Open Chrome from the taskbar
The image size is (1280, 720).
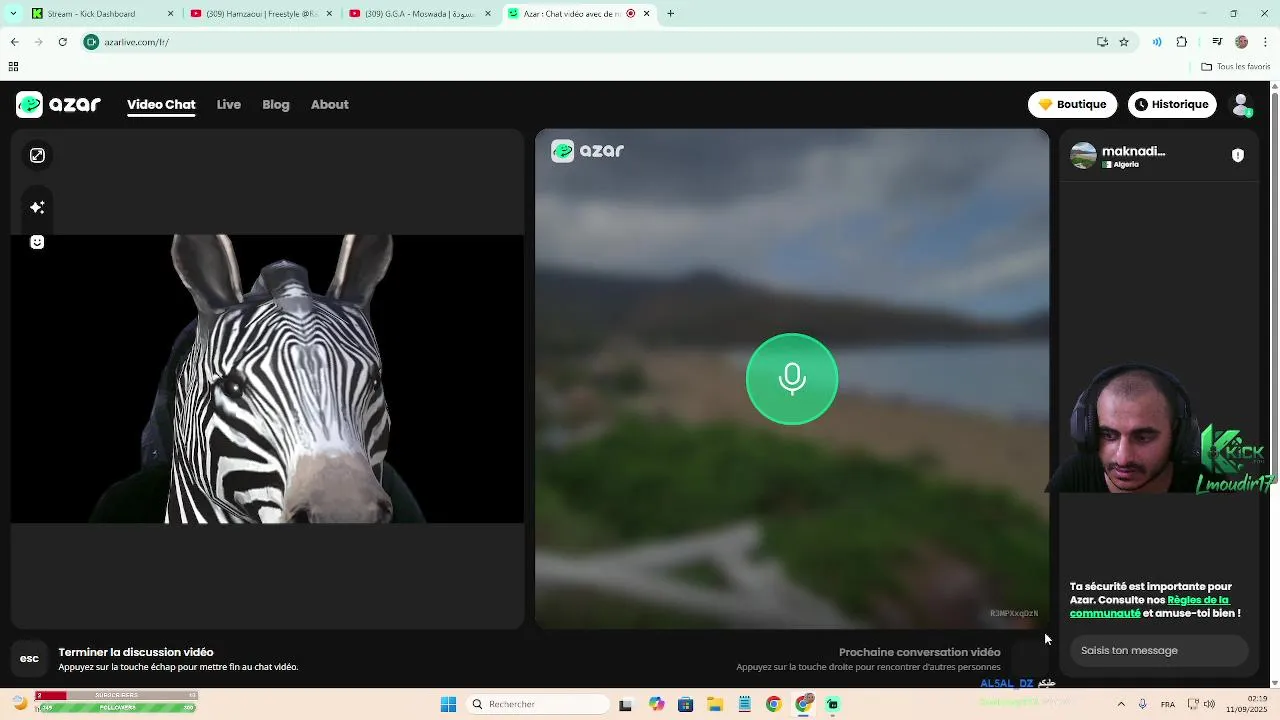click(773, 704)
